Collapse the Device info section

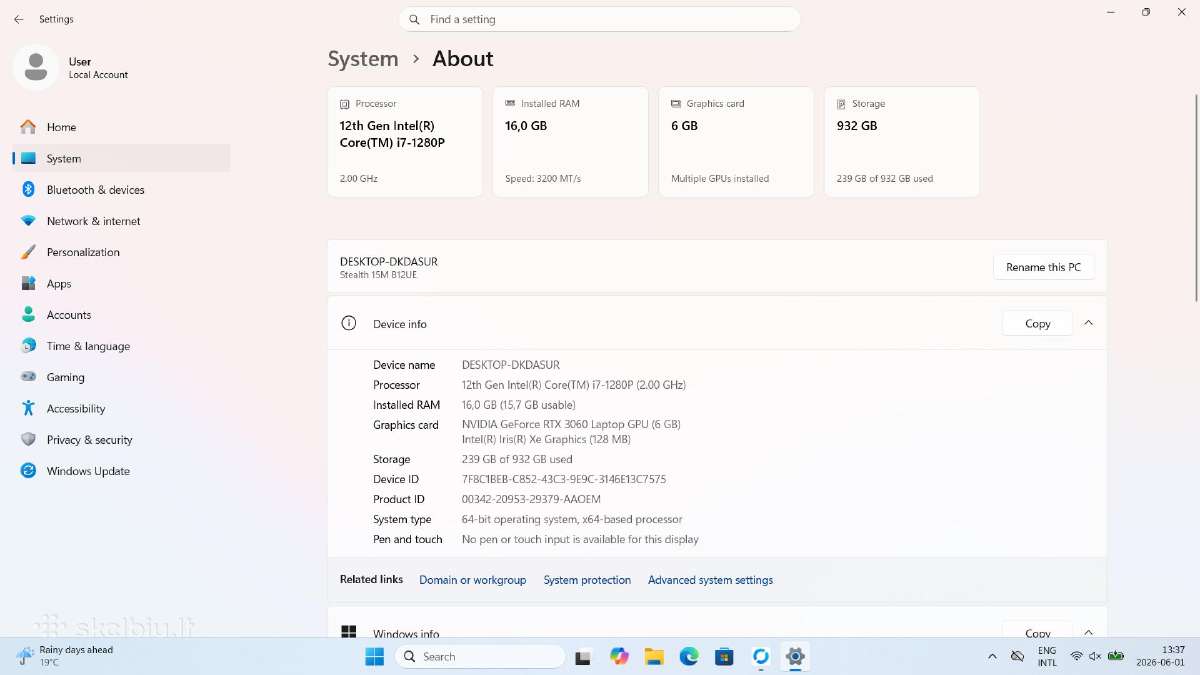point(1088,323)
